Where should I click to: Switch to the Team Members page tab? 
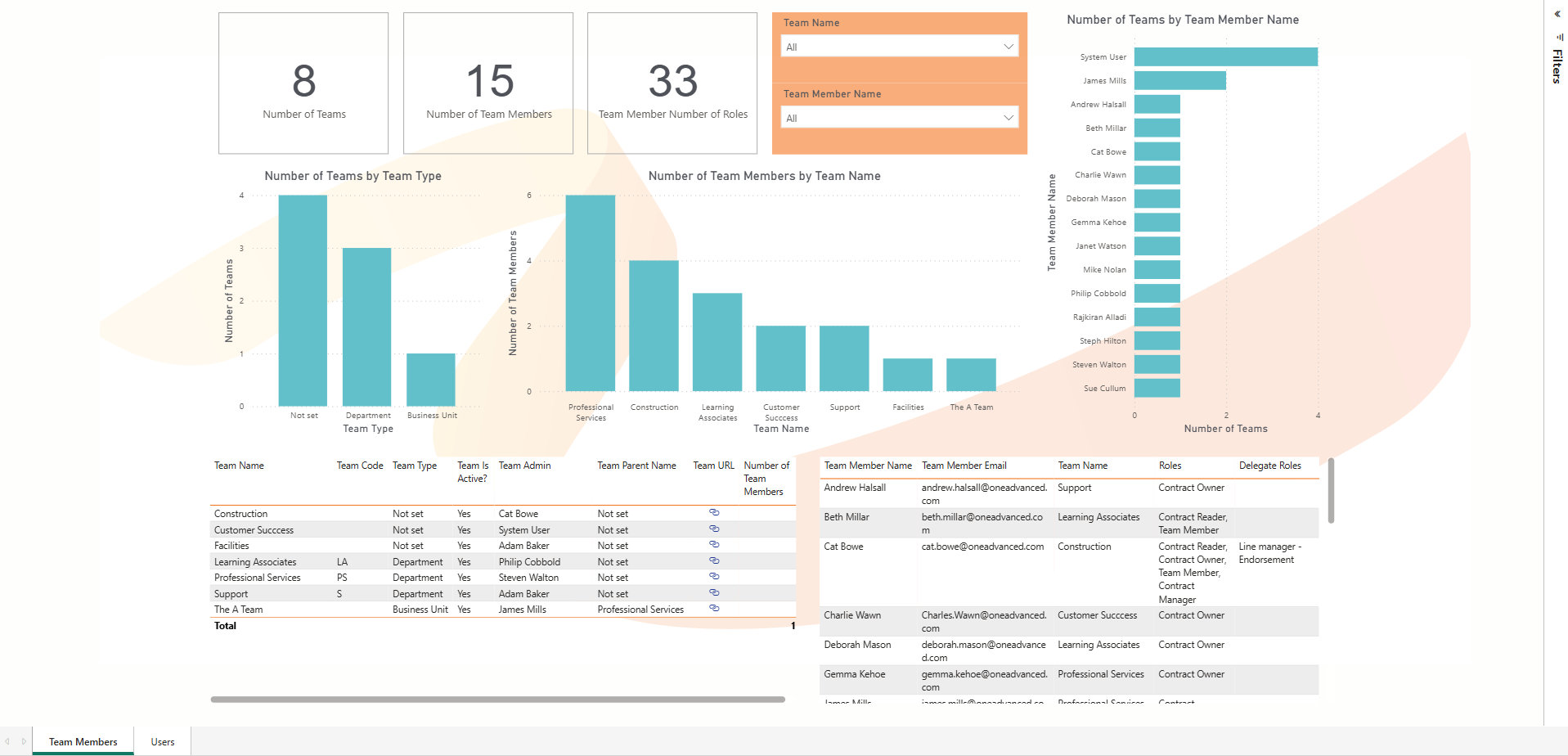[x=83, y=741]
